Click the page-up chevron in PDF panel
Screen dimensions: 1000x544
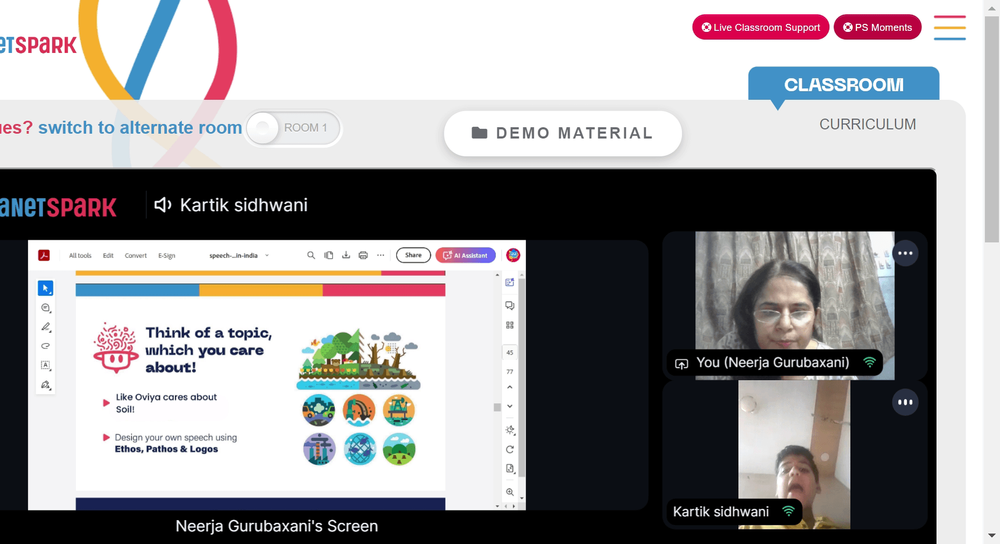[x=510, y=387]
